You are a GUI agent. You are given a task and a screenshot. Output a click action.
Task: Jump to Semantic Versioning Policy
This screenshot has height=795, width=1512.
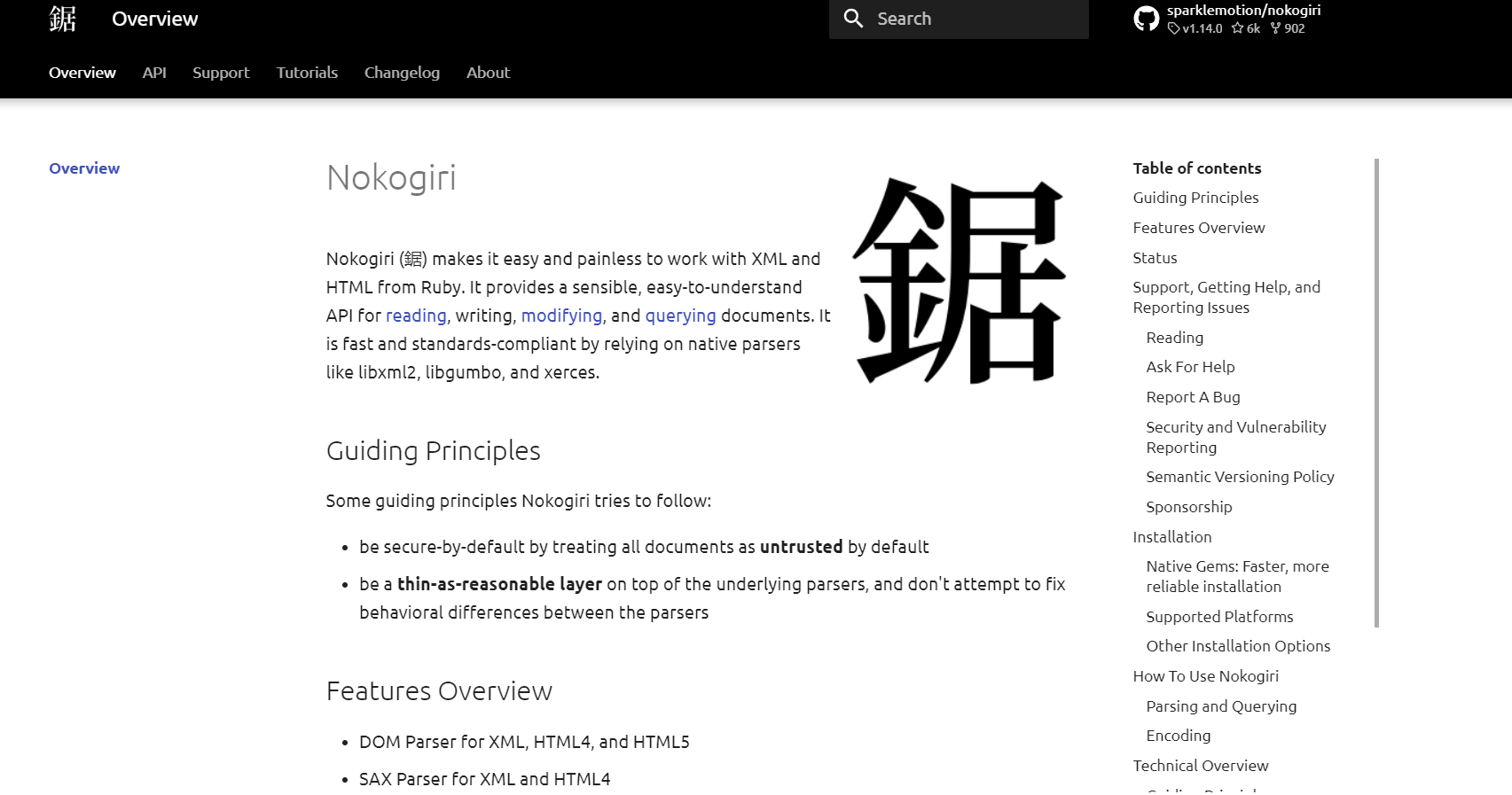[1240, 477]
